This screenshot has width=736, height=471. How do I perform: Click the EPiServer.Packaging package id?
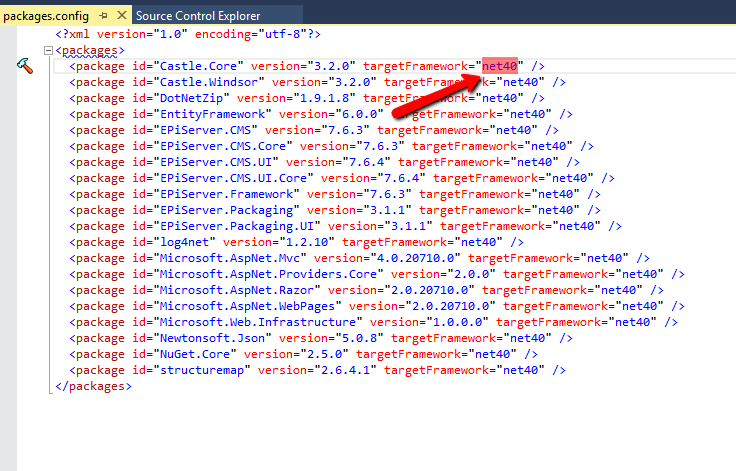click(227, 210)
